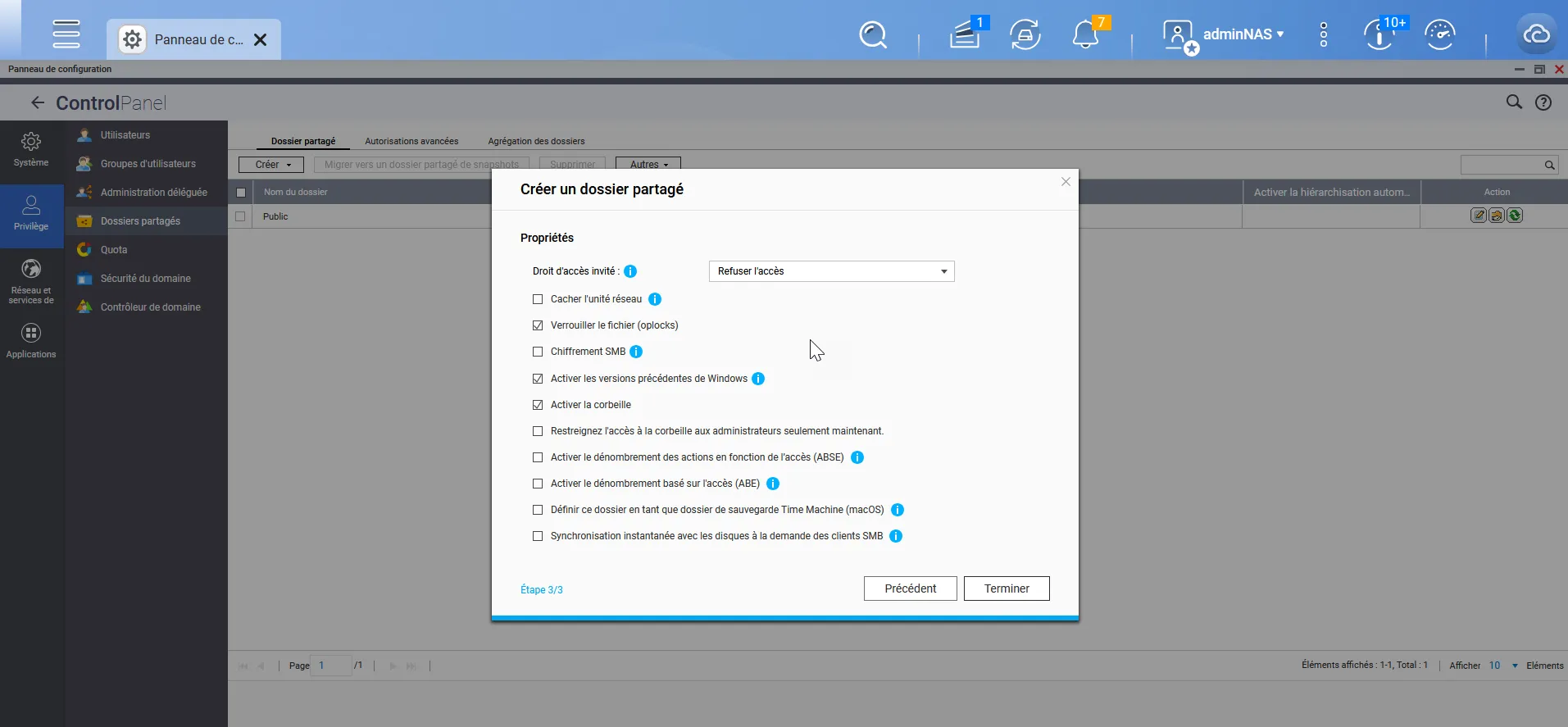Open the Droit d'accès invité dropdown
This screenshot has width=1568, height=727.
click(x=831, y=271)
